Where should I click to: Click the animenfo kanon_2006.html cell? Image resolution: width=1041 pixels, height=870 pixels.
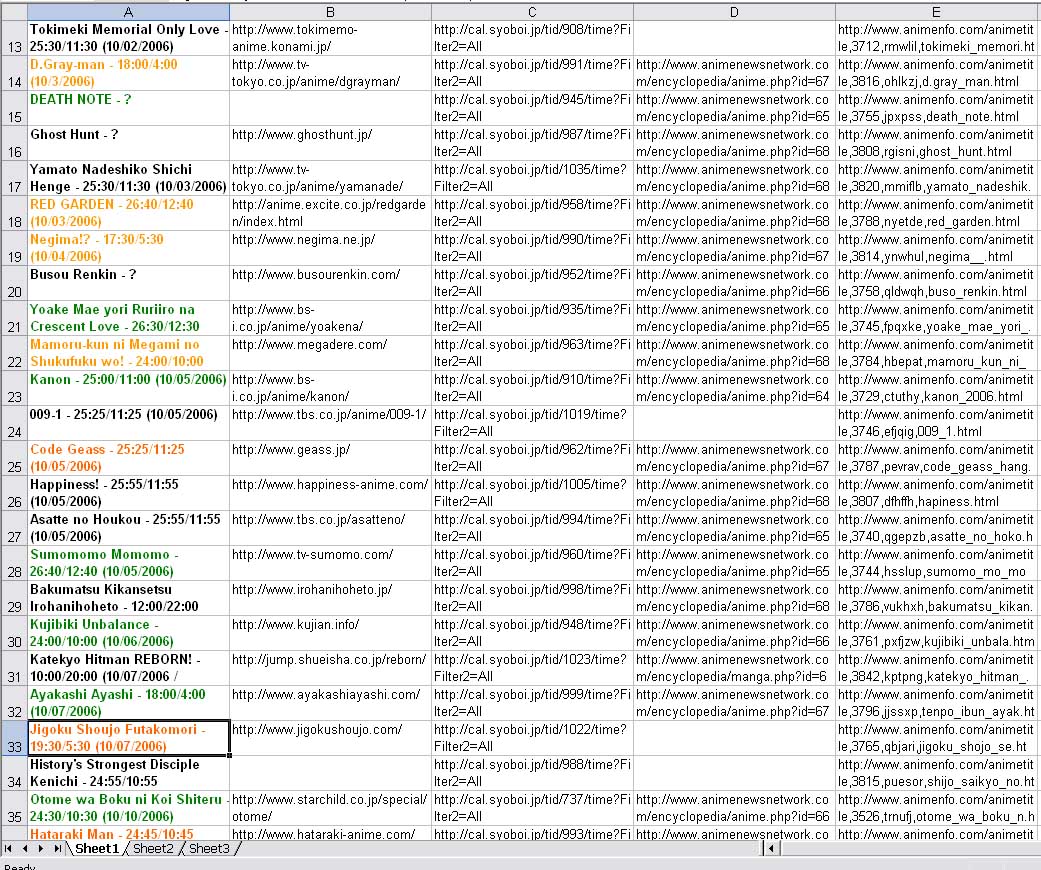pos(936,388)
